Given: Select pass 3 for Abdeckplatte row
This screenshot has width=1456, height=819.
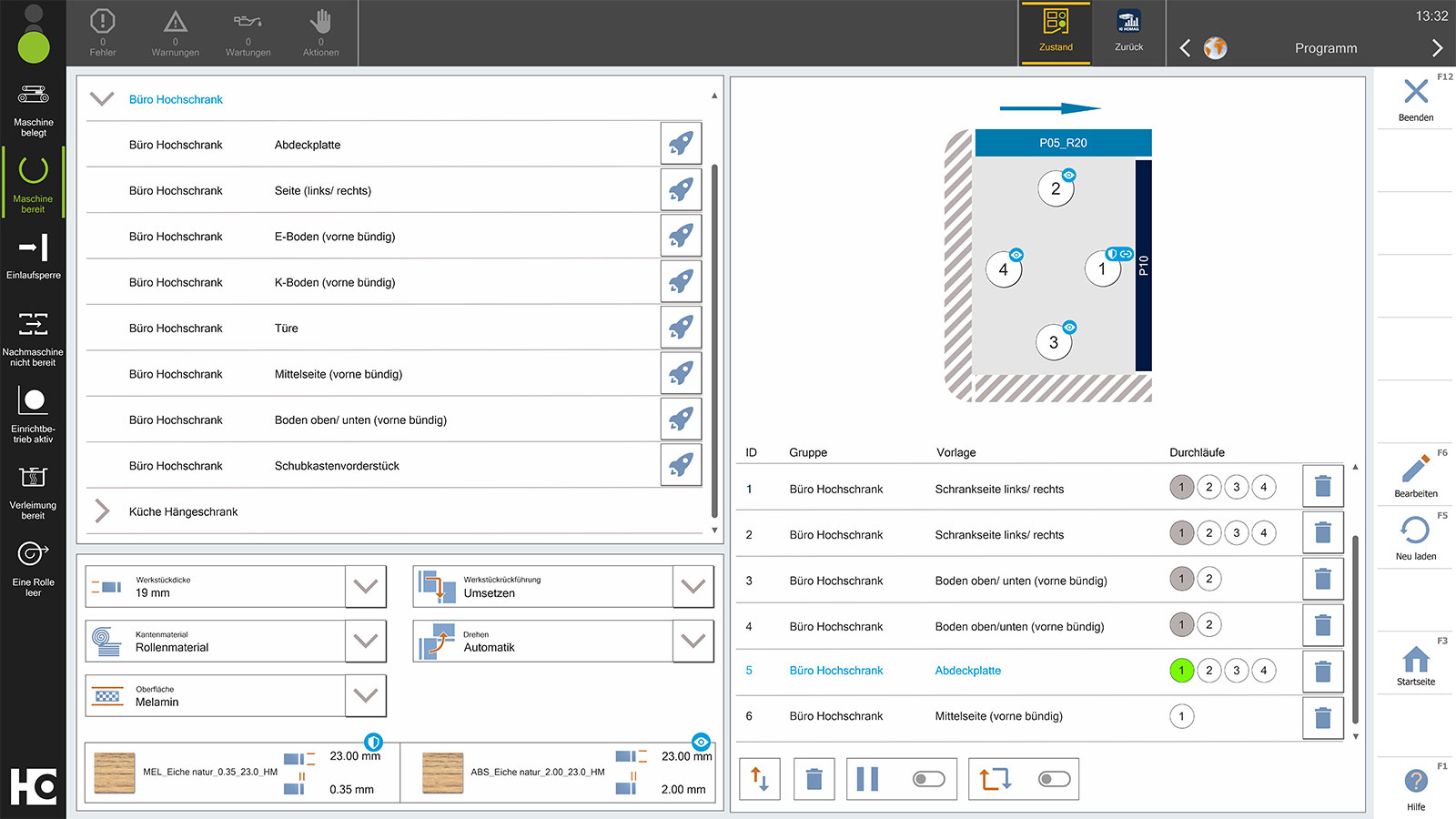Looking at the screenshot, I should click(1236, 671).
